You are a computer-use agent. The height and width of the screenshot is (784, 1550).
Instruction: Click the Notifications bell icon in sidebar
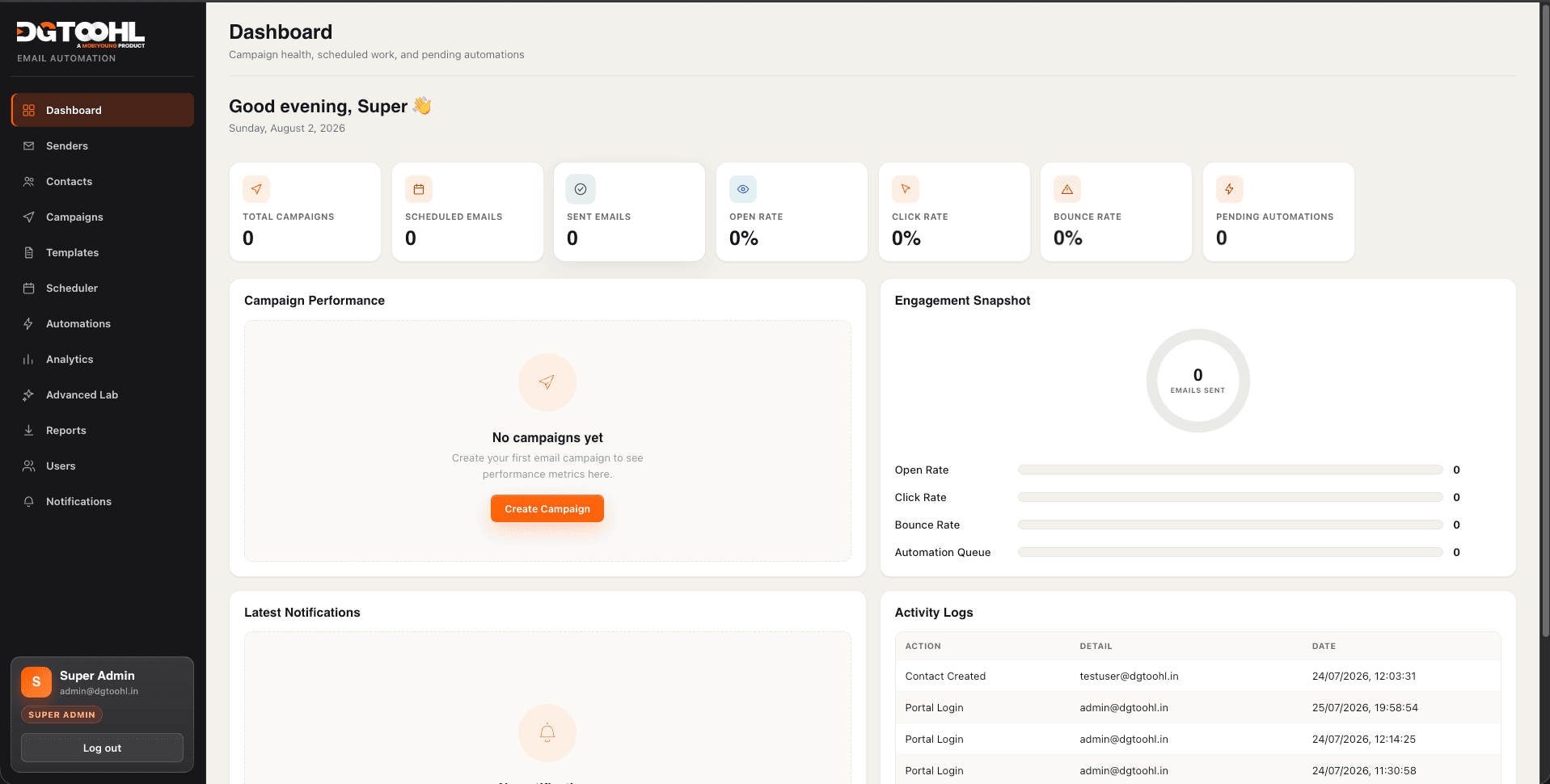29,501
